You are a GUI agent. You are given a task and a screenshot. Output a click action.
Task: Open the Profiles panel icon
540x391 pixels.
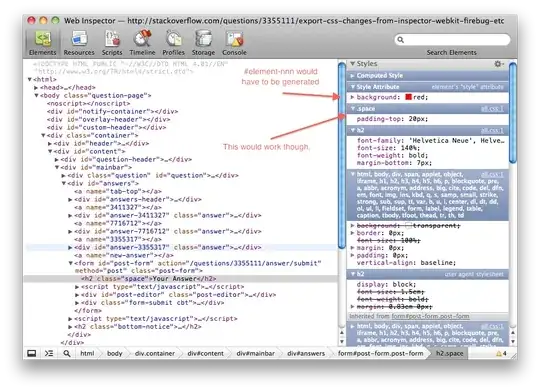(174, 39)
